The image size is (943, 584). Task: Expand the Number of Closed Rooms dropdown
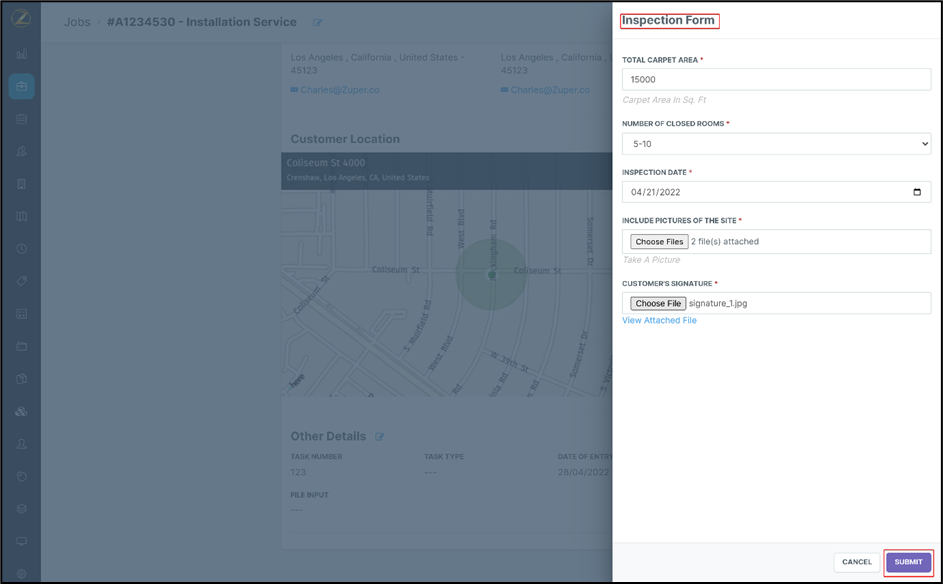776,144
